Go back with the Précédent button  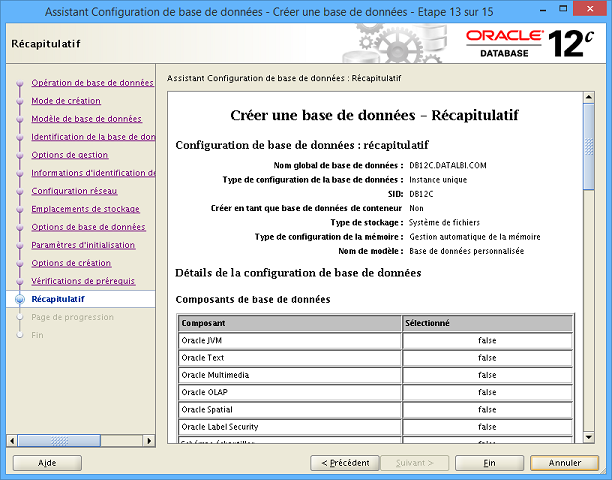click(345, 463)
